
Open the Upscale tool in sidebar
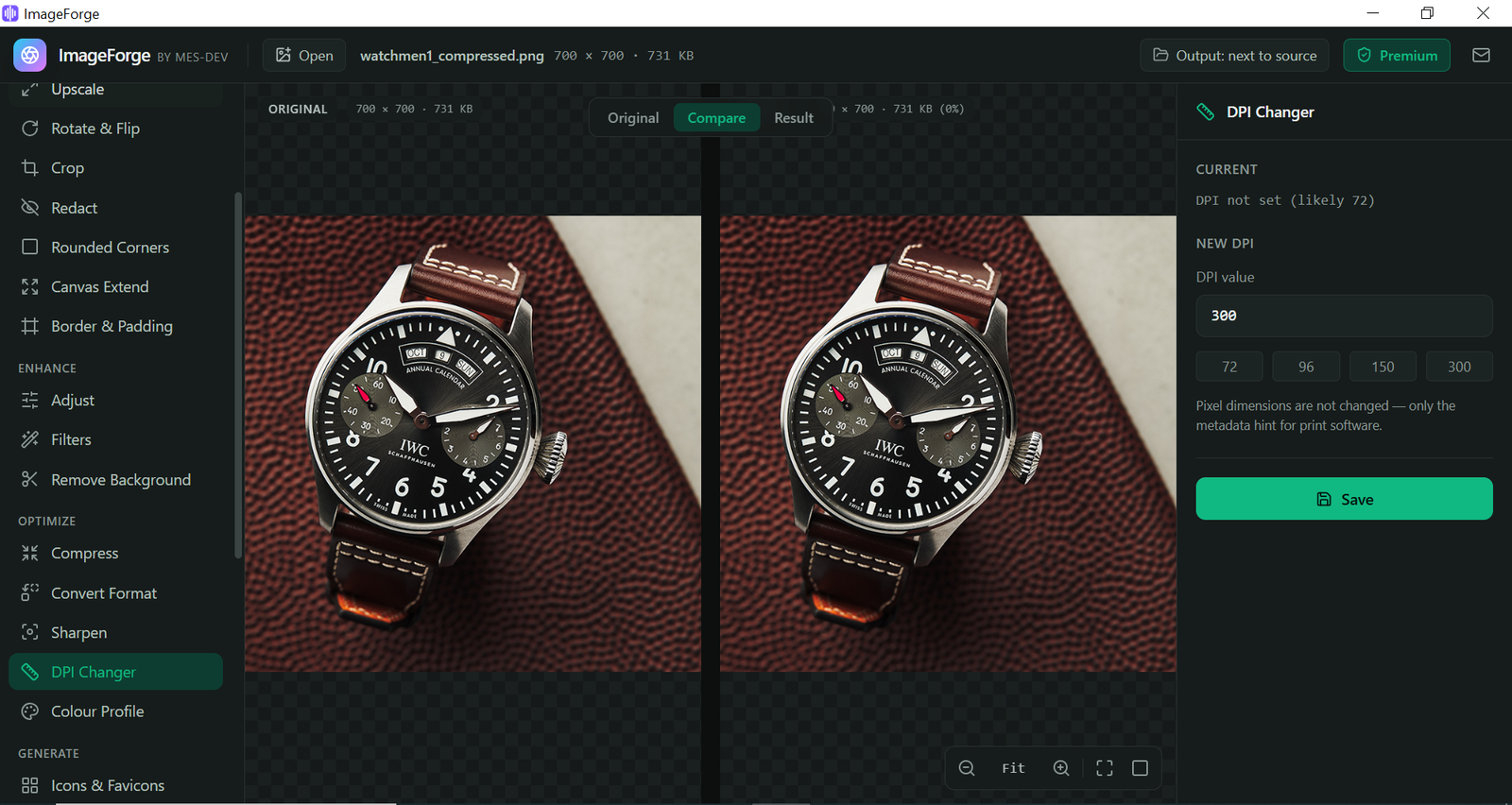115,90
